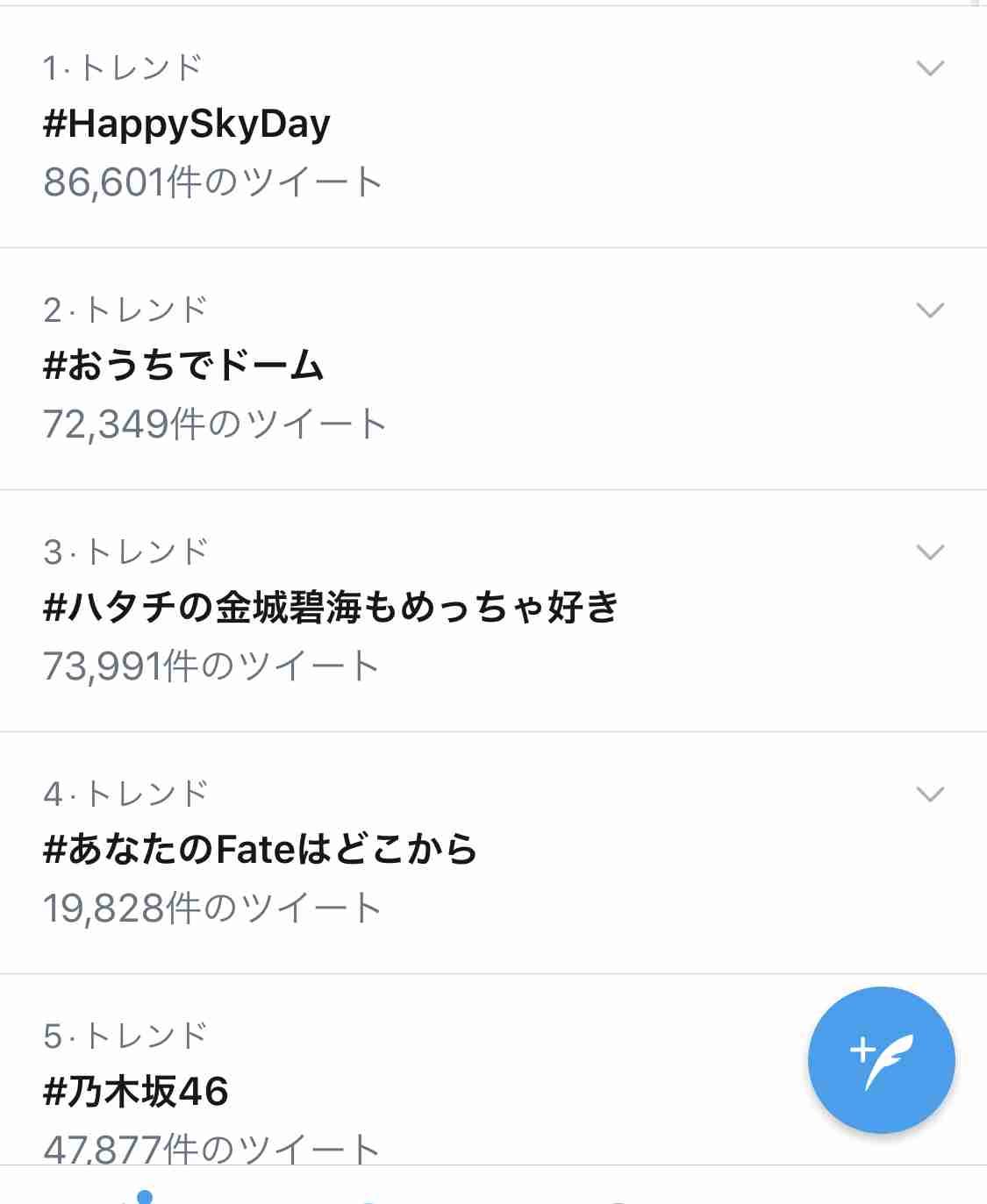This screenshot has height=1204, width=987.
Task: Tap the compose new tweet button
Action: [x=881, y=1060]
